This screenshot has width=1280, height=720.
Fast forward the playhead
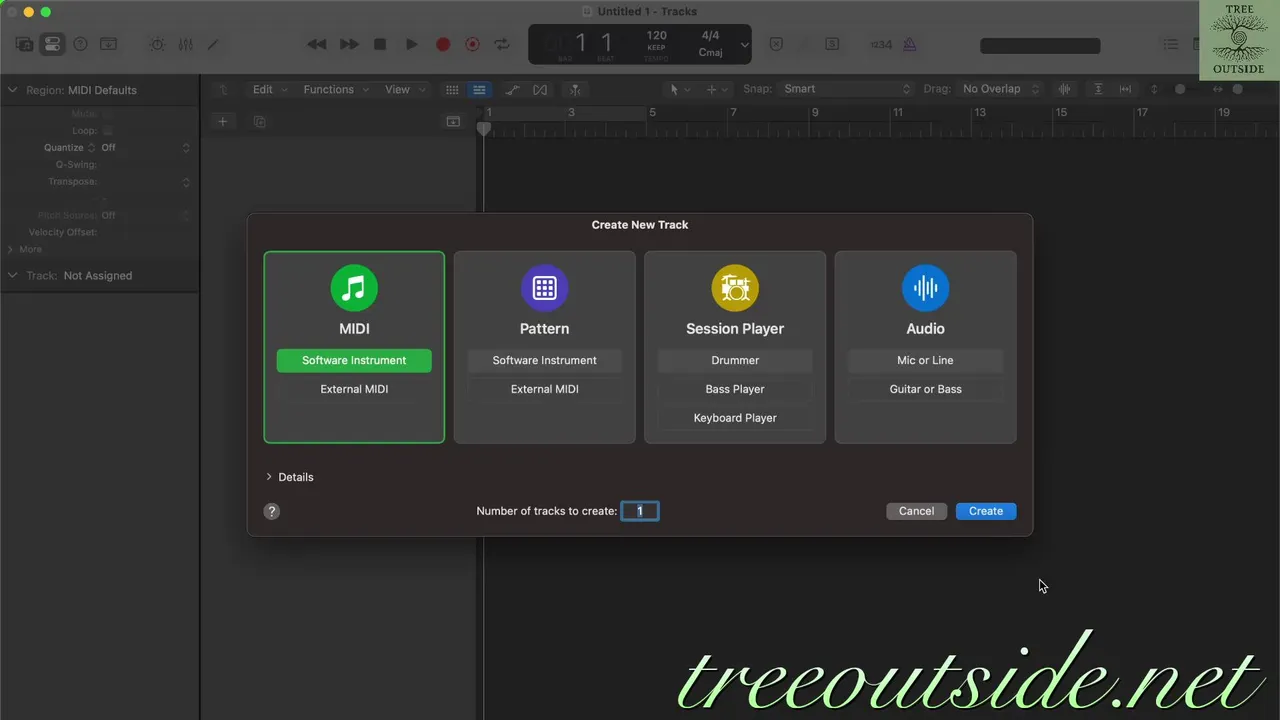[349, 44]
